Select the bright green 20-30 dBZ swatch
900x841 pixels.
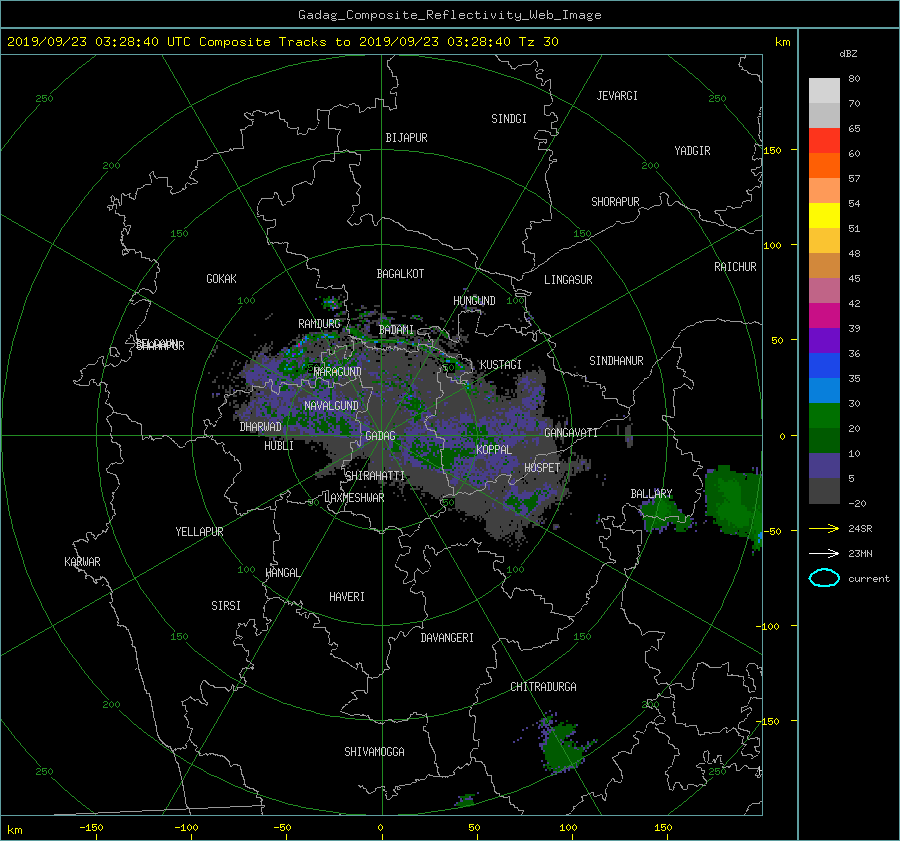824,416
